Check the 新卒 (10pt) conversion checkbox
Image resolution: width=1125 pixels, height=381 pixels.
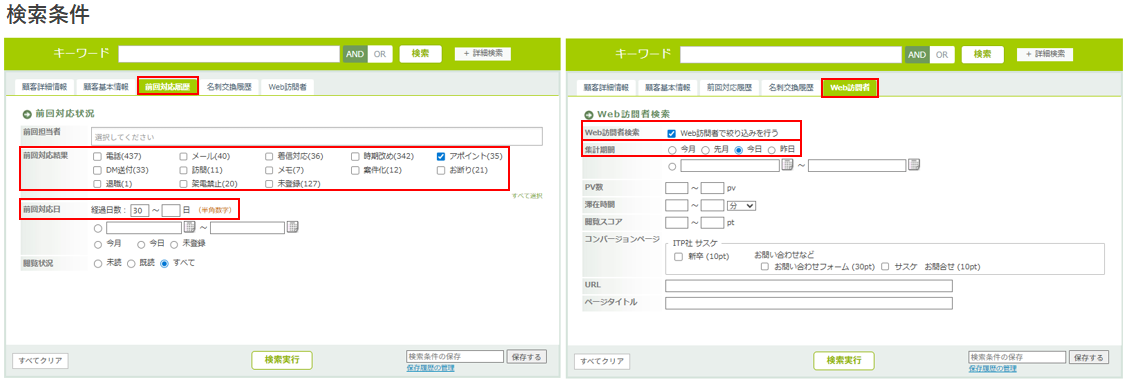click(x=678, y=256)
